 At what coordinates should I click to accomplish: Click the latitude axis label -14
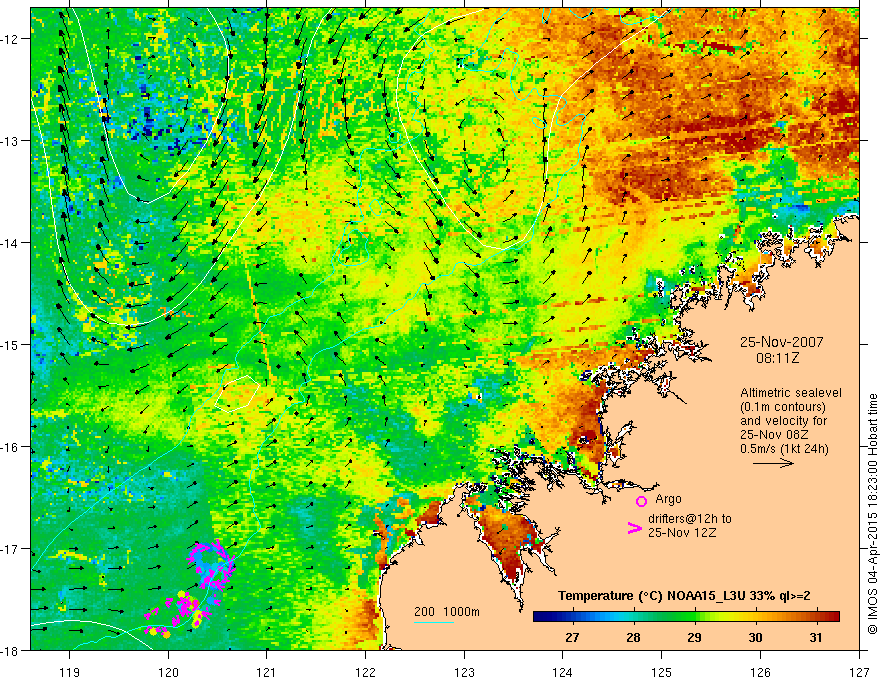(x=11, y=243)
